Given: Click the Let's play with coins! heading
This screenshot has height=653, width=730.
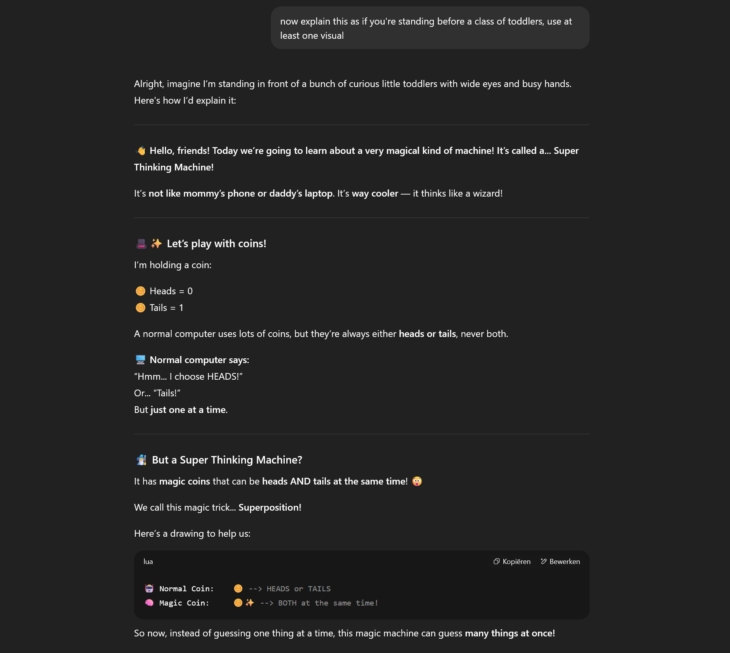Looking at the screenshot, I should point(216,243).
